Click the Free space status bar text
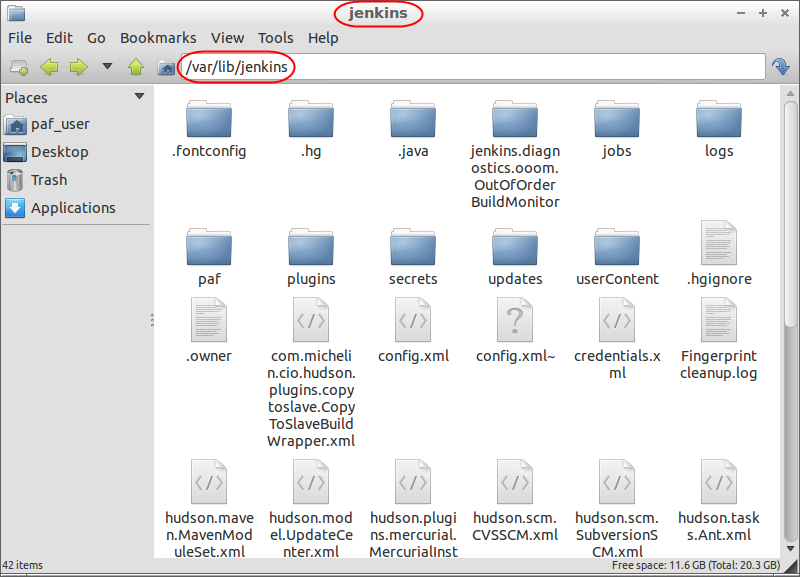 tap(696, 565)
